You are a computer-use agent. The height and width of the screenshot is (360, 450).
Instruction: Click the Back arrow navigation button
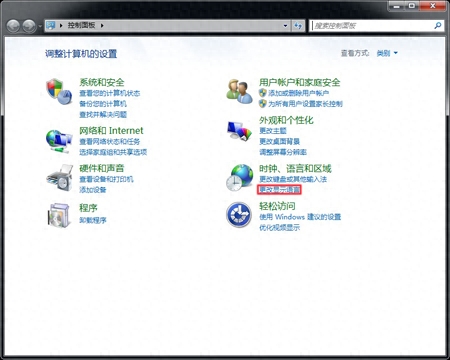pos(13,26)
